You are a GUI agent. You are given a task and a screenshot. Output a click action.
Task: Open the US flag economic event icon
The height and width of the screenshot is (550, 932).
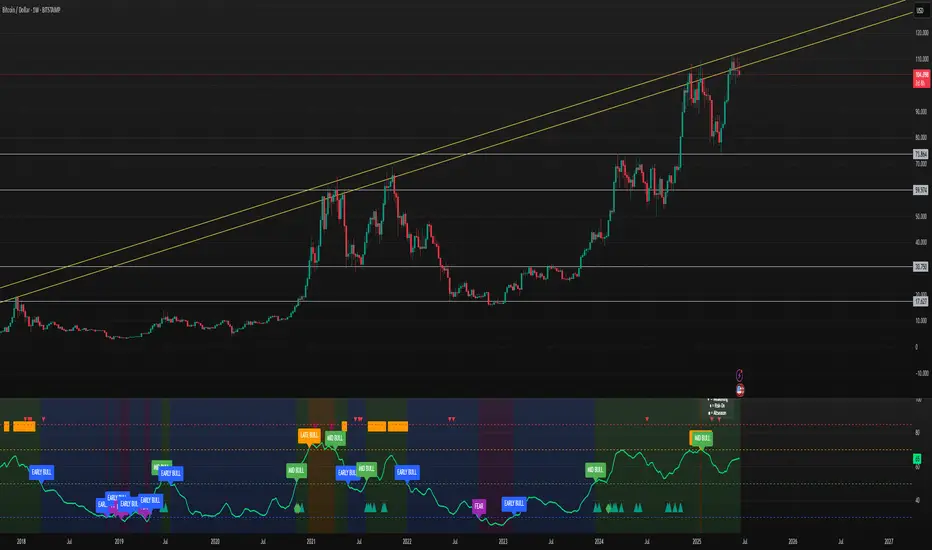coord(740,390)
